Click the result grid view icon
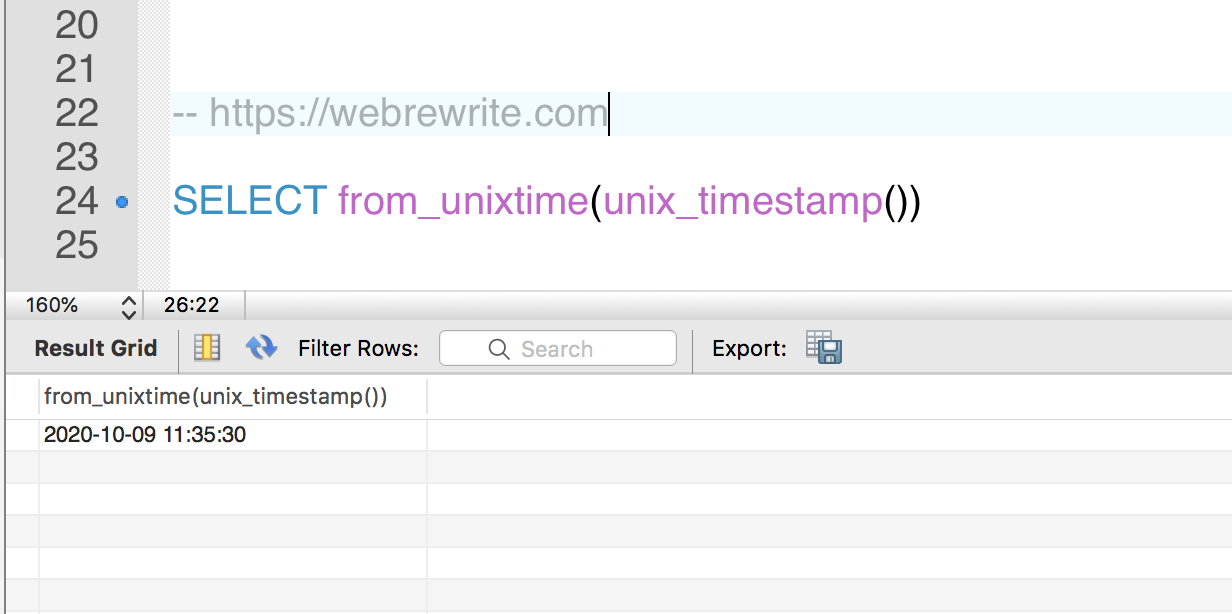Image resolution: width=1232 pixels, height=614 pixels. point(207,348)
